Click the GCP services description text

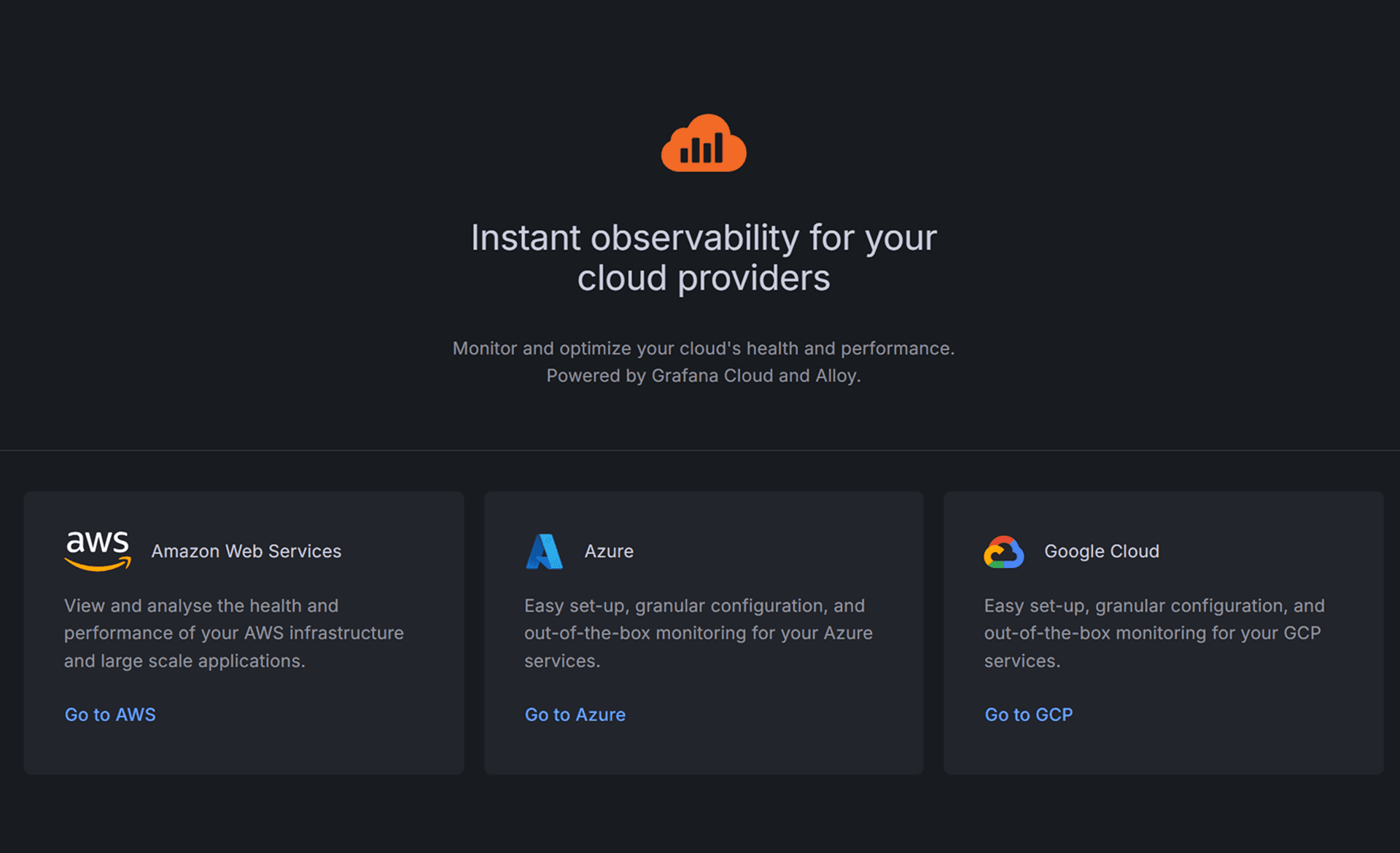point(1154,633)
